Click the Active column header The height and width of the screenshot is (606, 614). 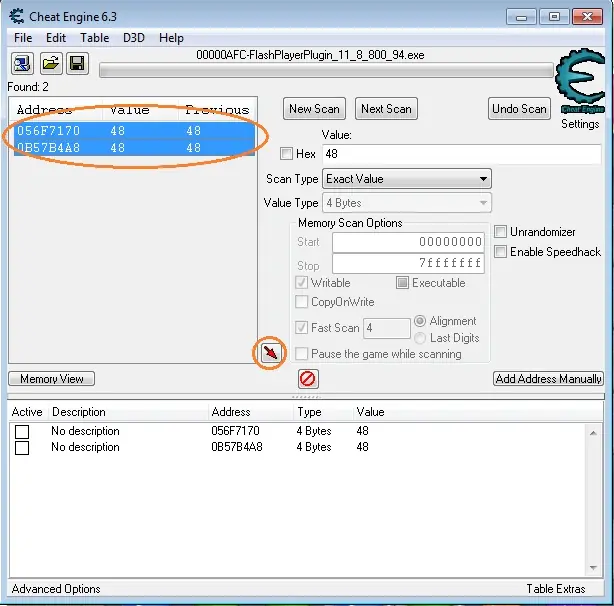27,412
